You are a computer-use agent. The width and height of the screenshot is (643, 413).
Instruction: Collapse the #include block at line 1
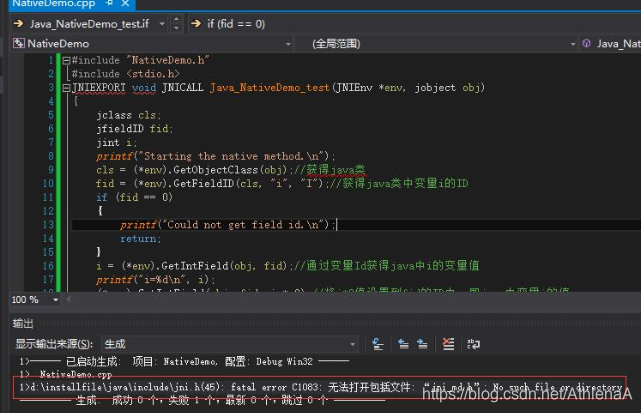pyautogui.click(x=66, y=61)
